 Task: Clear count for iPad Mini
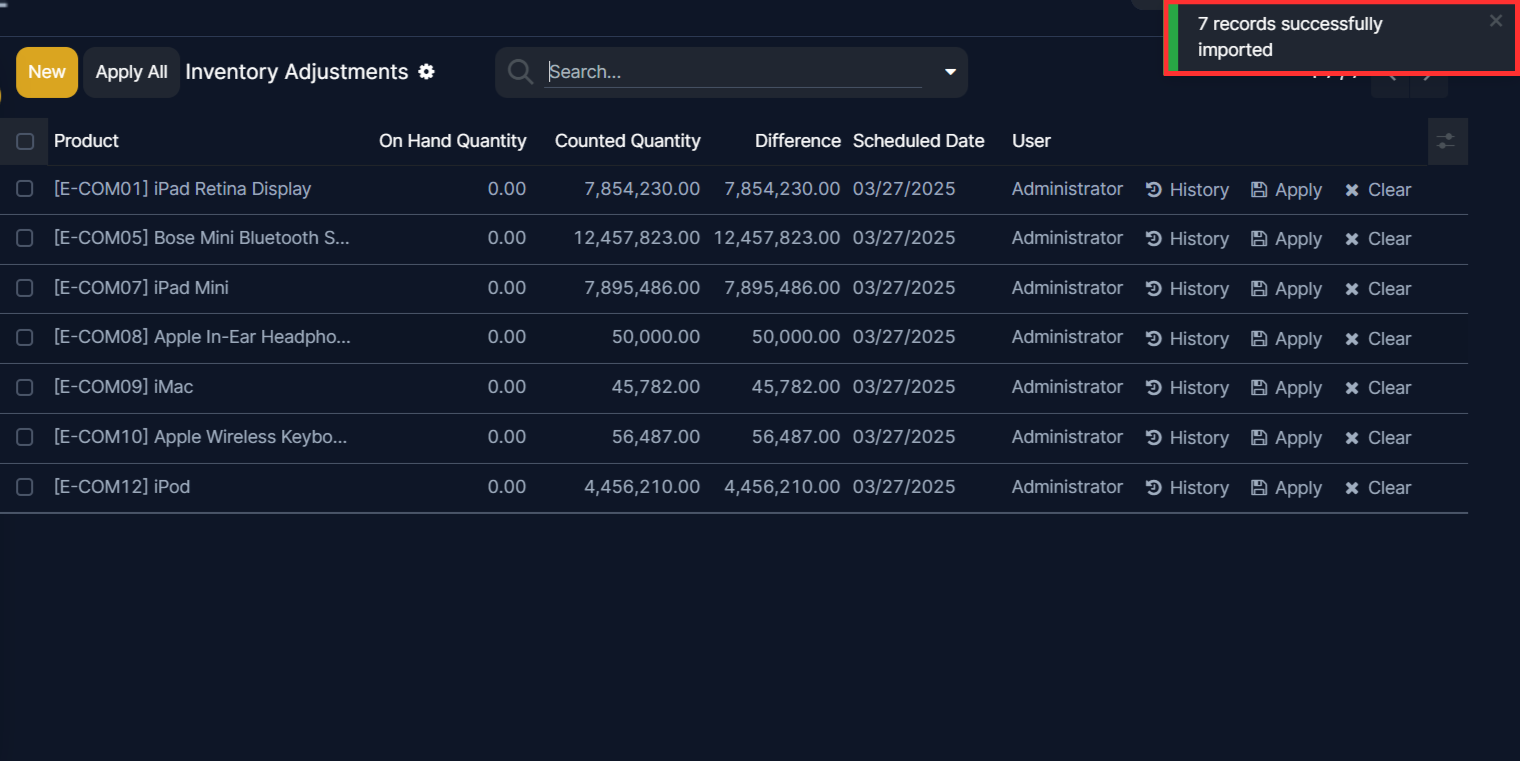pyautogui.click(x=1378, y=289)
